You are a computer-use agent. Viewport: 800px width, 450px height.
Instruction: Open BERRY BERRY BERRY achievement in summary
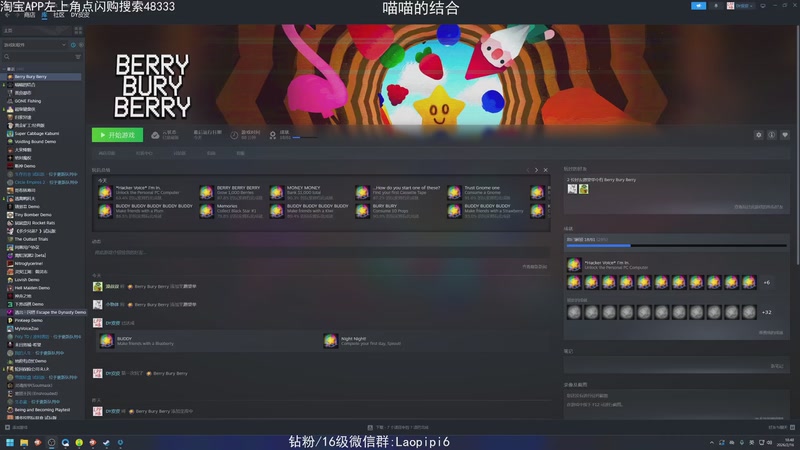tap(232, 192)
